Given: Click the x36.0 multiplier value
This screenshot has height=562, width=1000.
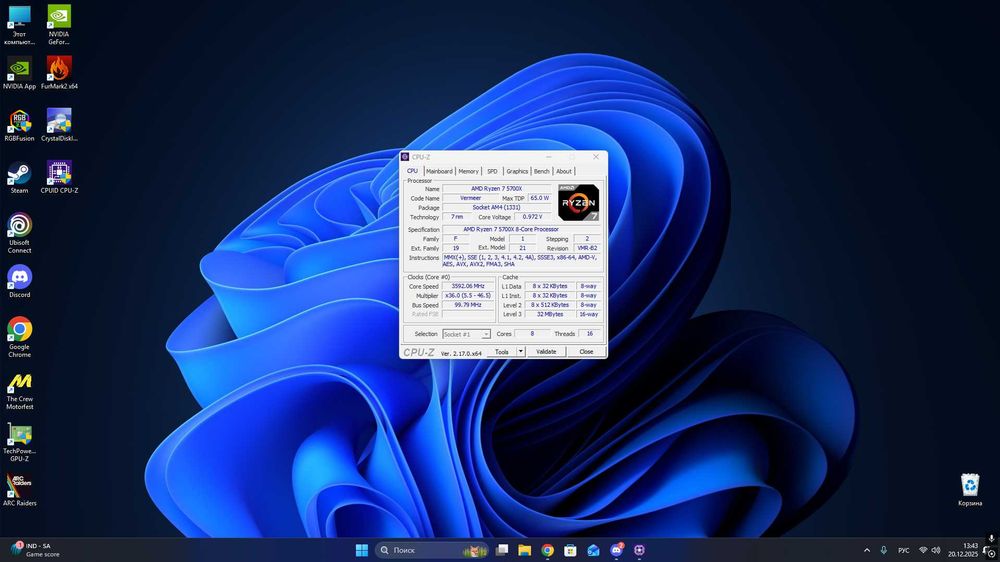Looking at the screenshot, I should (x=468, y=296).
